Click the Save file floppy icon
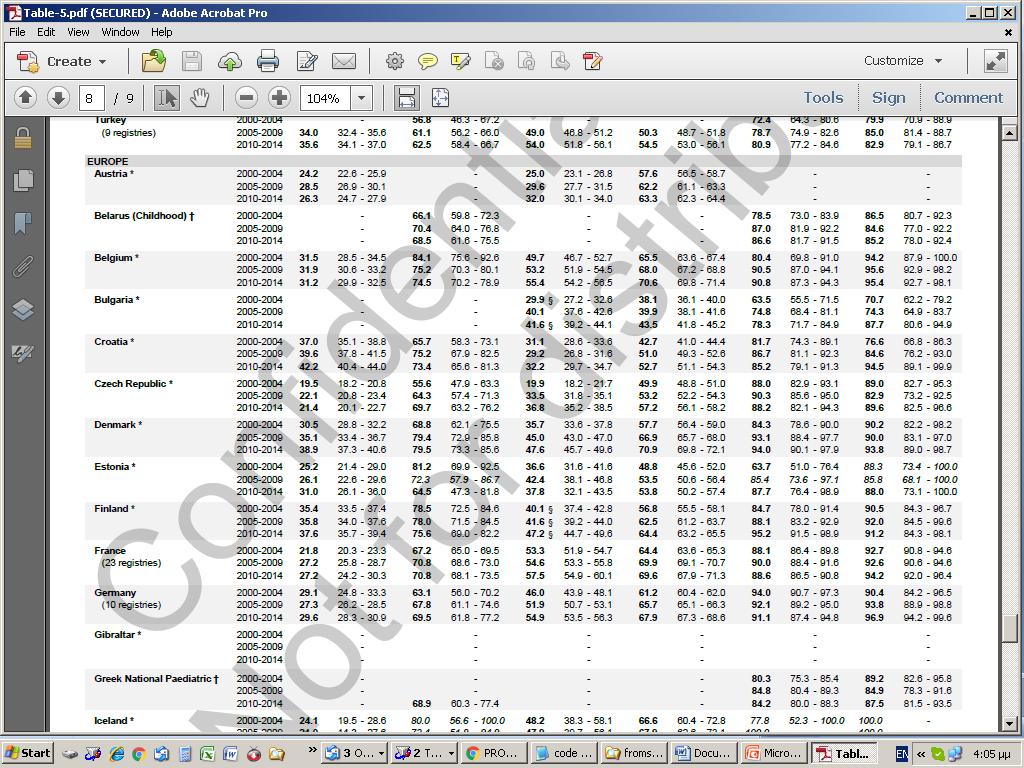Image resolution: width=1024 pixels, height=768 pixels. pyautogui.click(x=191, y=61)
